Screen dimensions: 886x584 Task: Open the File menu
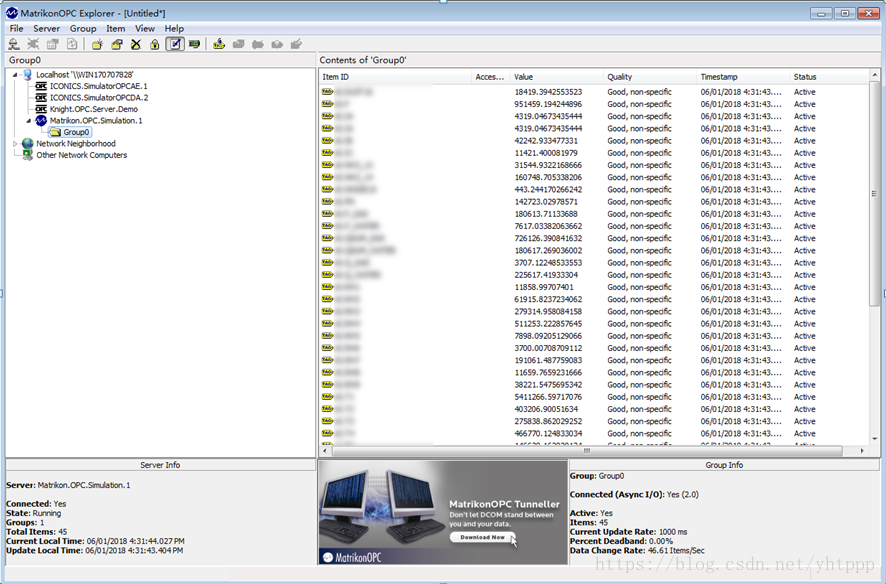16,28
